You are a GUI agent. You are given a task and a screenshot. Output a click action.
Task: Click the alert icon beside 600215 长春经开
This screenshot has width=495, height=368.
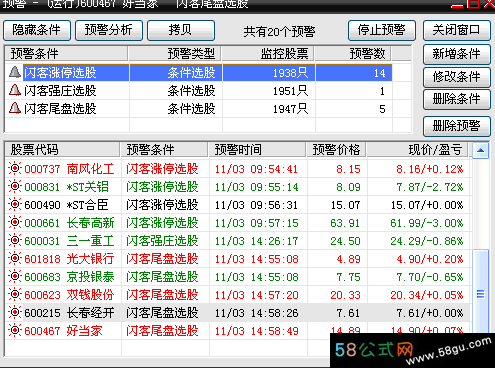[15, 313]
